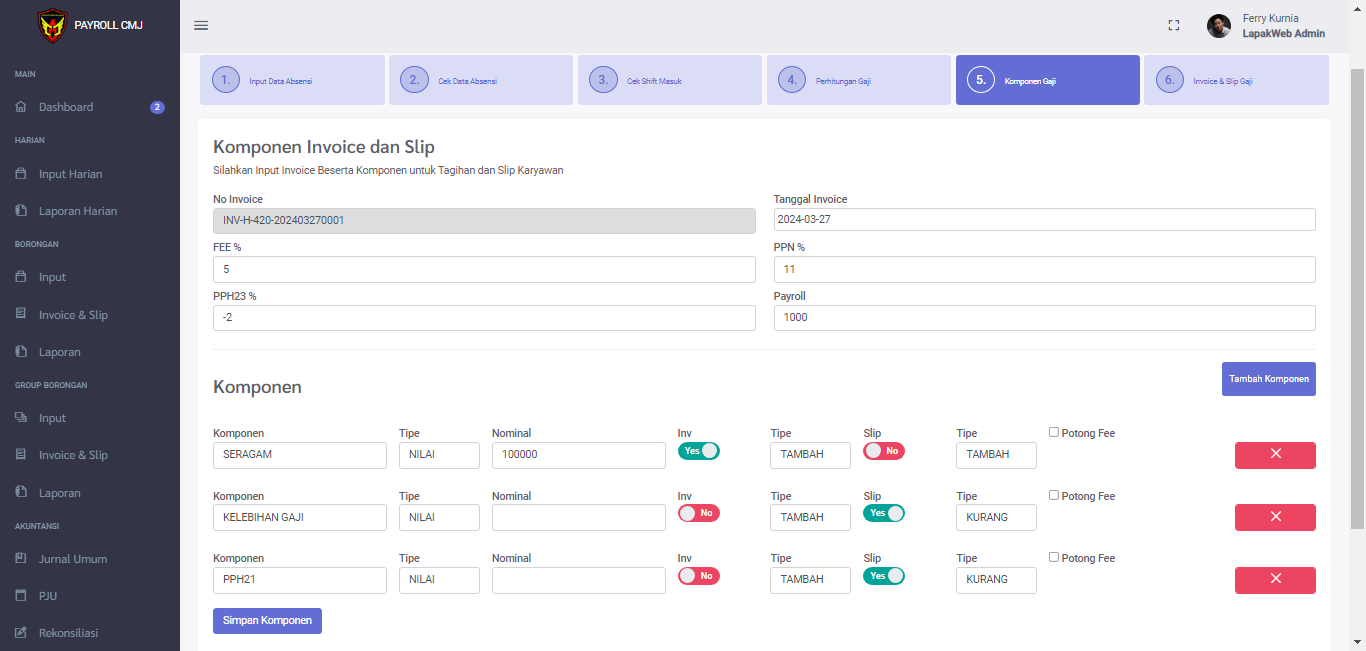The width and height of the screenshot is (1366, 651).
Task: Click the Tambah Komponen button
Action: click(1268, 379)
